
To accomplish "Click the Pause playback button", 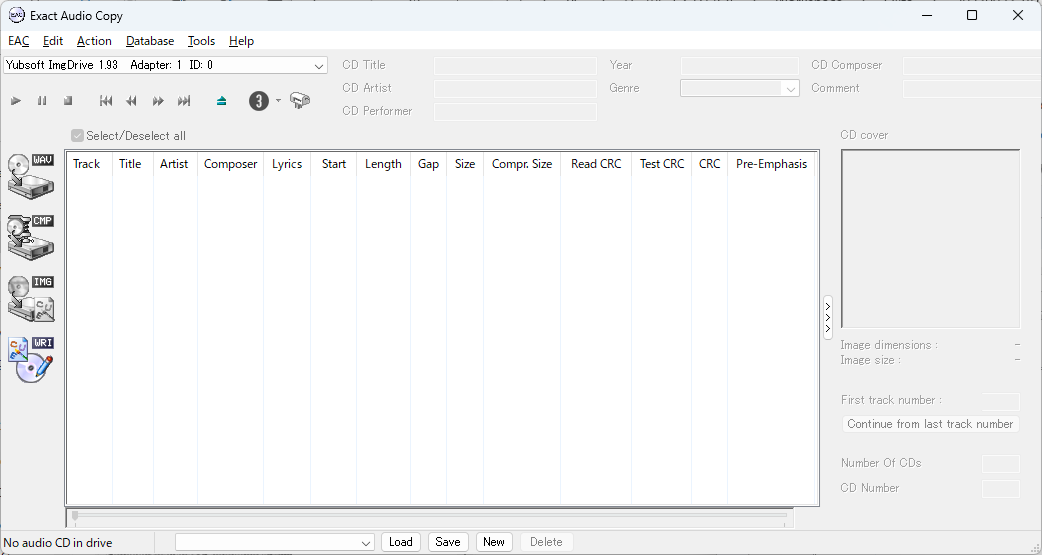I will [42, 101].
